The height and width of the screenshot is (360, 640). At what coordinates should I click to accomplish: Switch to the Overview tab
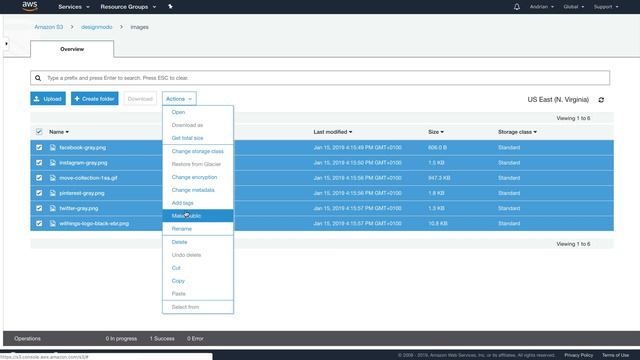[72, 49]
